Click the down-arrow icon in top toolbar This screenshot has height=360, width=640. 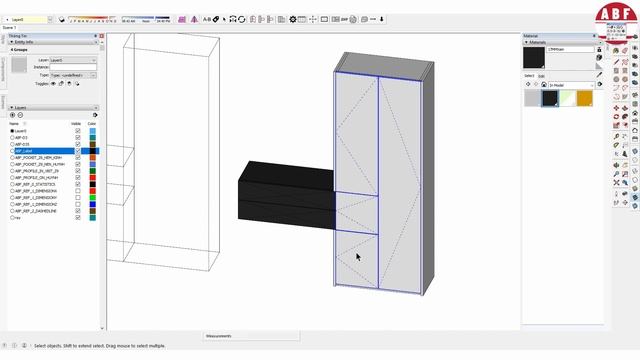382,19
